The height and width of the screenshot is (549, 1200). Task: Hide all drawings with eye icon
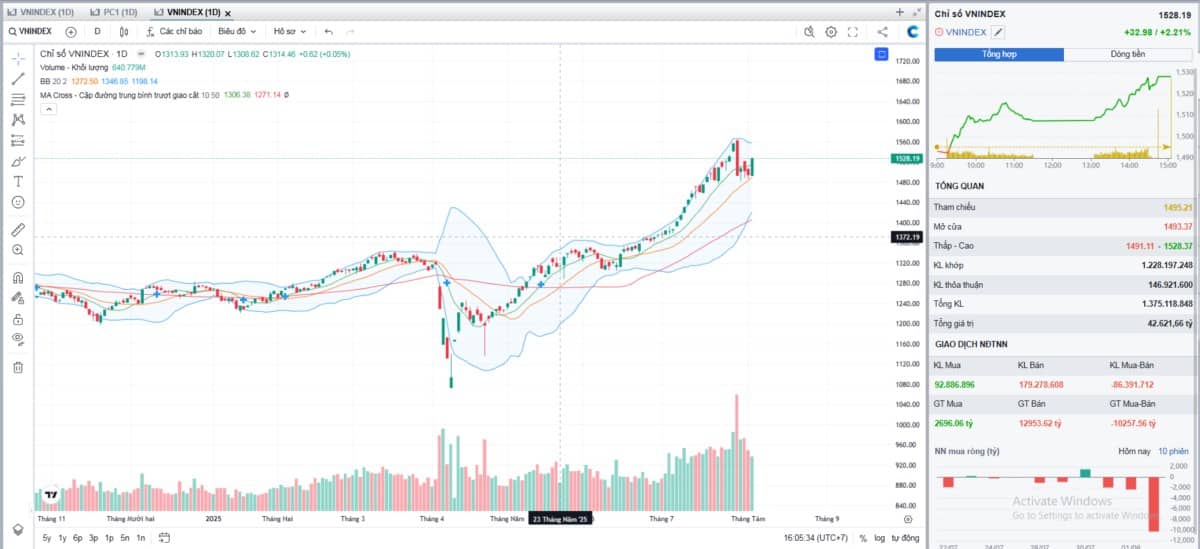click(x=18, y=339)
